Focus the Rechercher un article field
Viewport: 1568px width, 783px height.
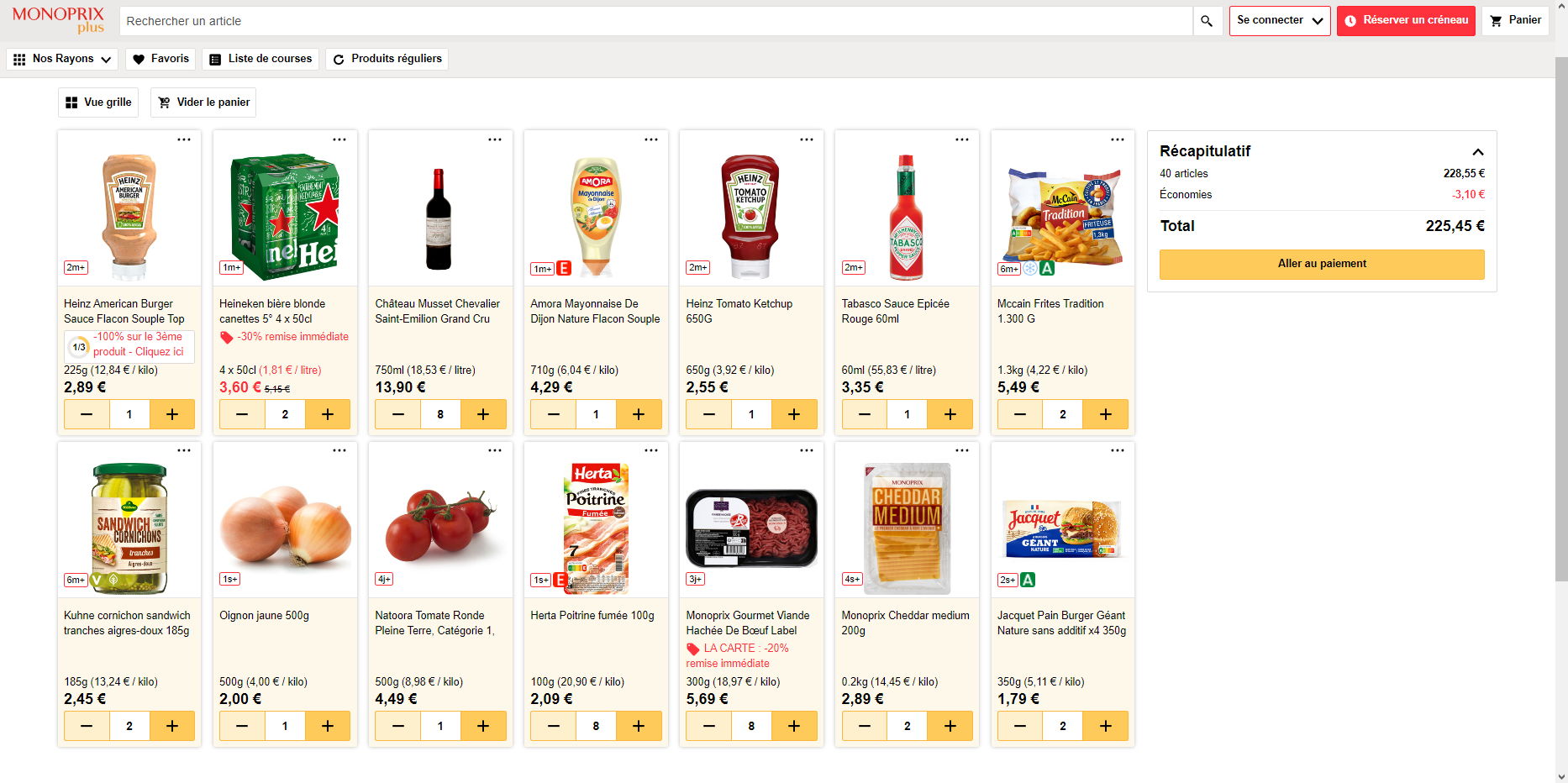coord(655,21)
